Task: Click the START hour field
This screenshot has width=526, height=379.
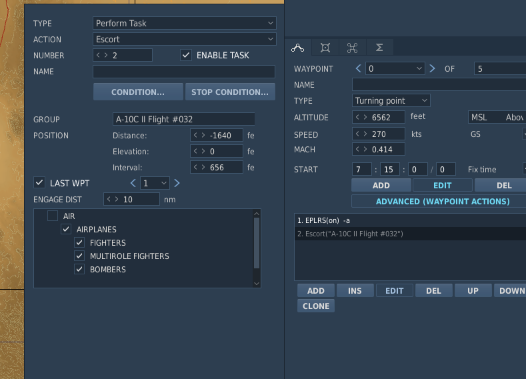Action: pos(362,169)
